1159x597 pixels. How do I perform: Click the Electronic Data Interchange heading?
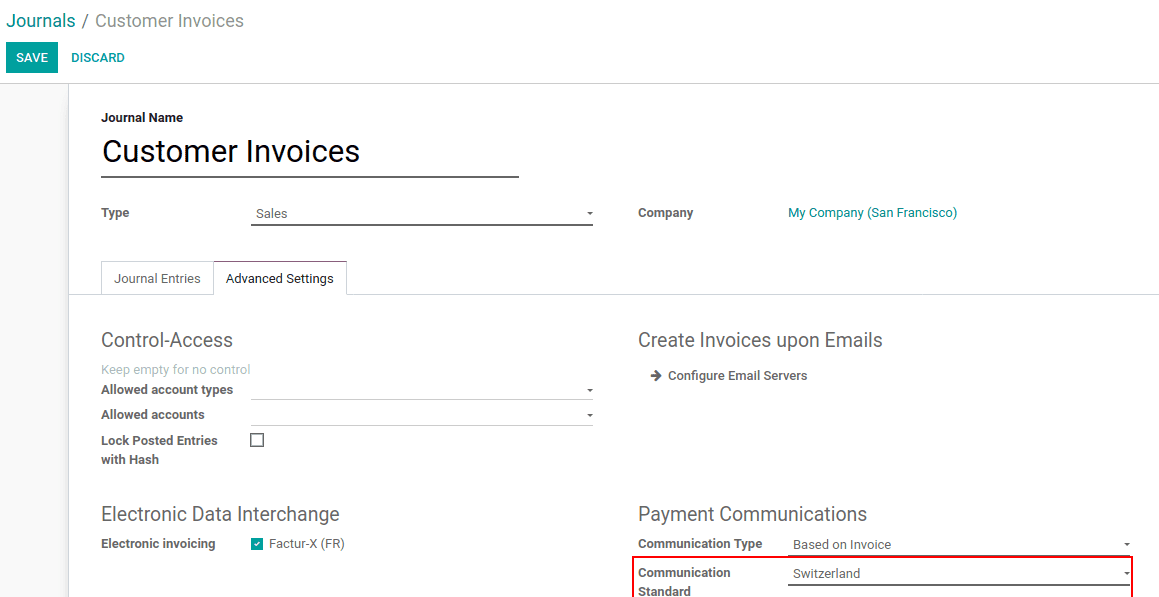pos(220,514)
